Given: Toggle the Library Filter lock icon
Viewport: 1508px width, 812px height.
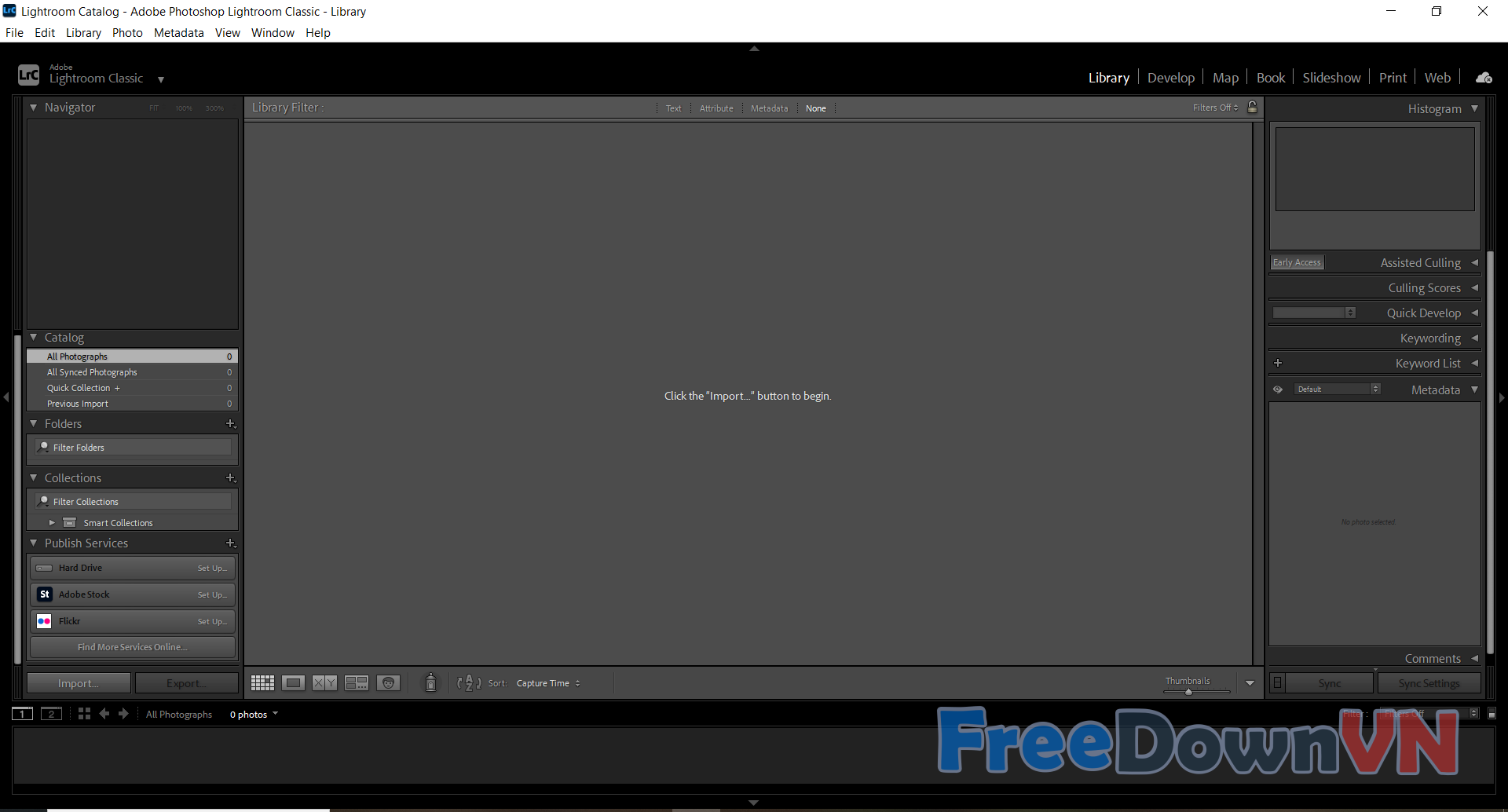Looking at the screenshot, I should (x=1253, y=108).
